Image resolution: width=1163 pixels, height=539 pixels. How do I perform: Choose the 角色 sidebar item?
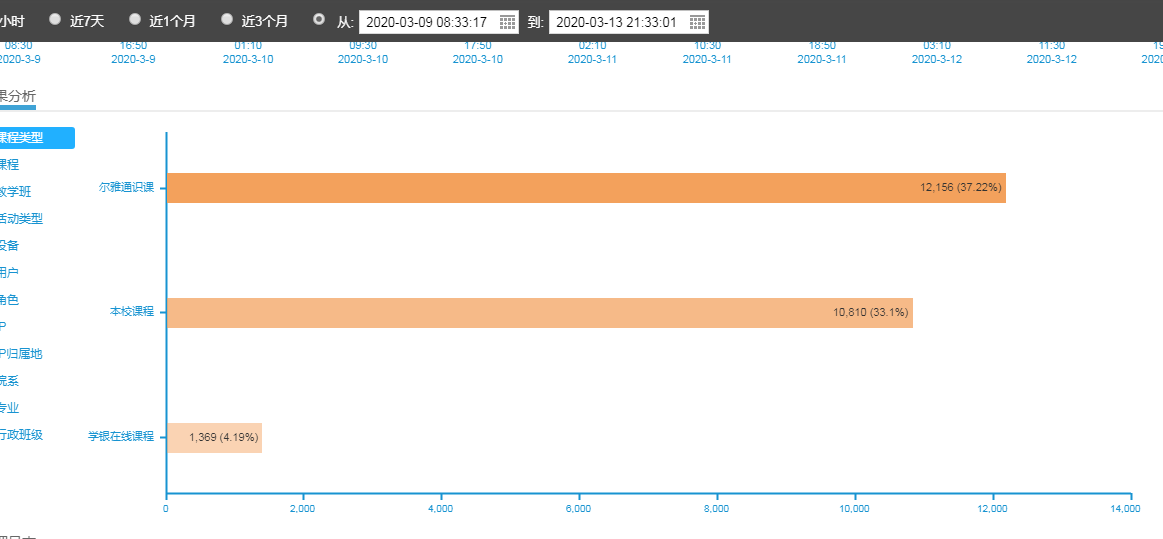coord(10,300)
